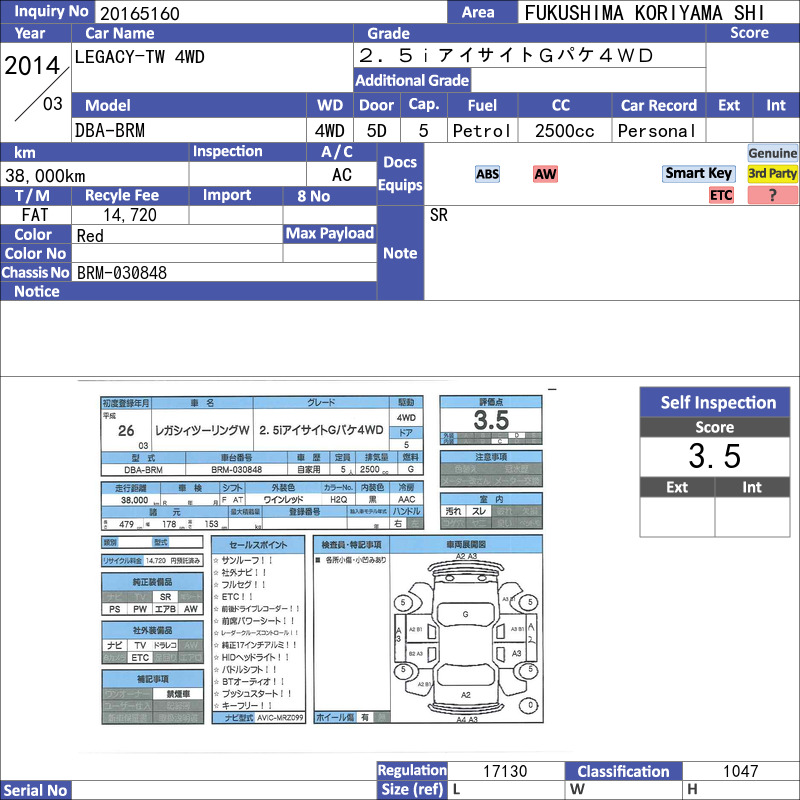Click the month value 03
Image resolution: width=800 pixels, height=800 pixels.
click(53, 104)
